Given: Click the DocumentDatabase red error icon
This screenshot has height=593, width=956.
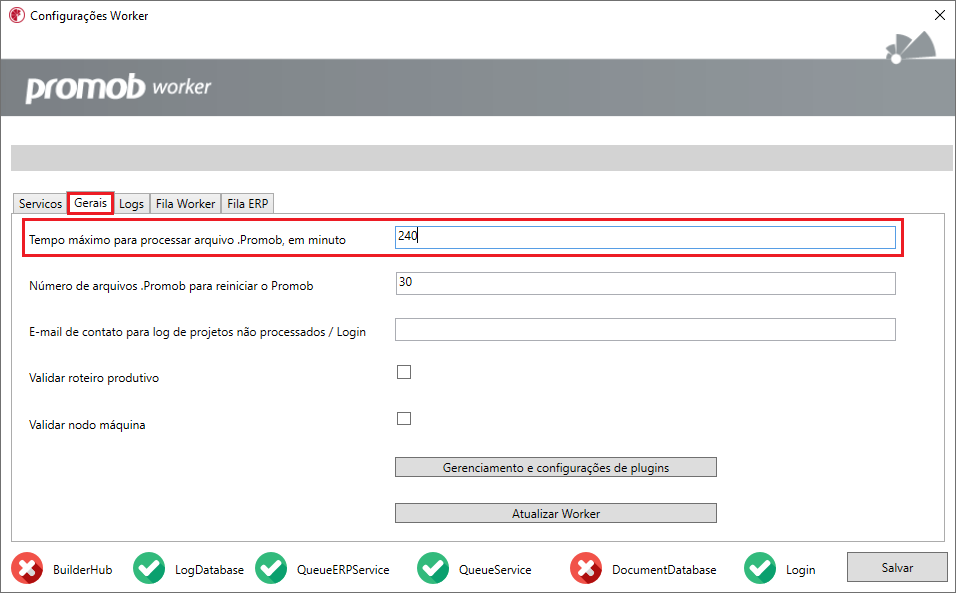Looking at the screenshot, I should [586, 568].
